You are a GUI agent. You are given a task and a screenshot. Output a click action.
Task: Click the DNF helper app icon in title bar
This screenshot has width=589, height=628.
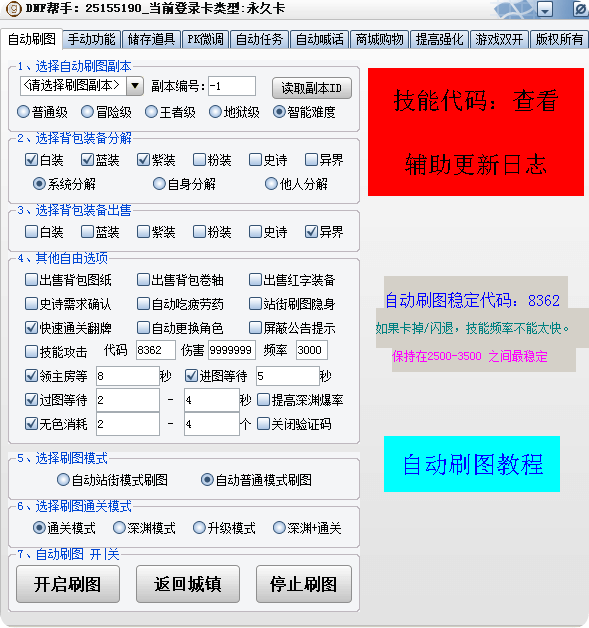click(14, 8)
